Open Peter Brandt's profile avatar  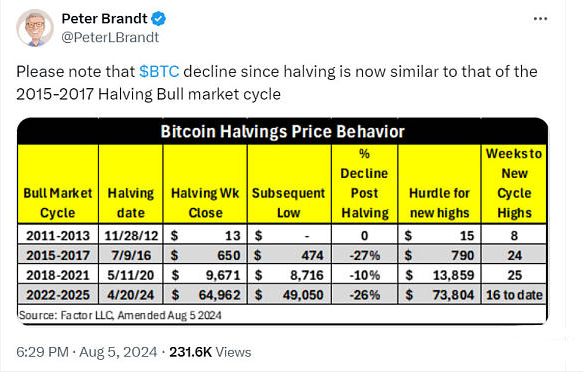coord(35,28)
